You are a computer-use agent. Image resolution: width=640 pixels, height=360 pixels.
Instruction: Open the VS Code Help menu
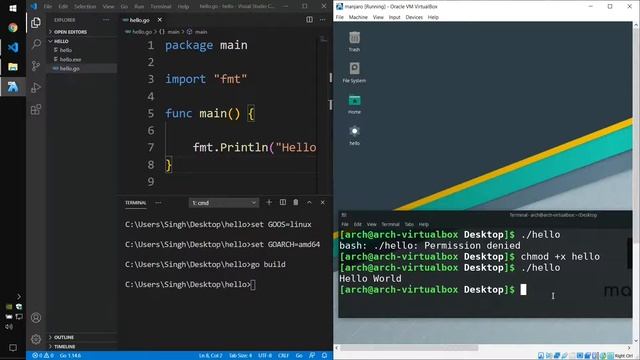click(x=183, y=7)
